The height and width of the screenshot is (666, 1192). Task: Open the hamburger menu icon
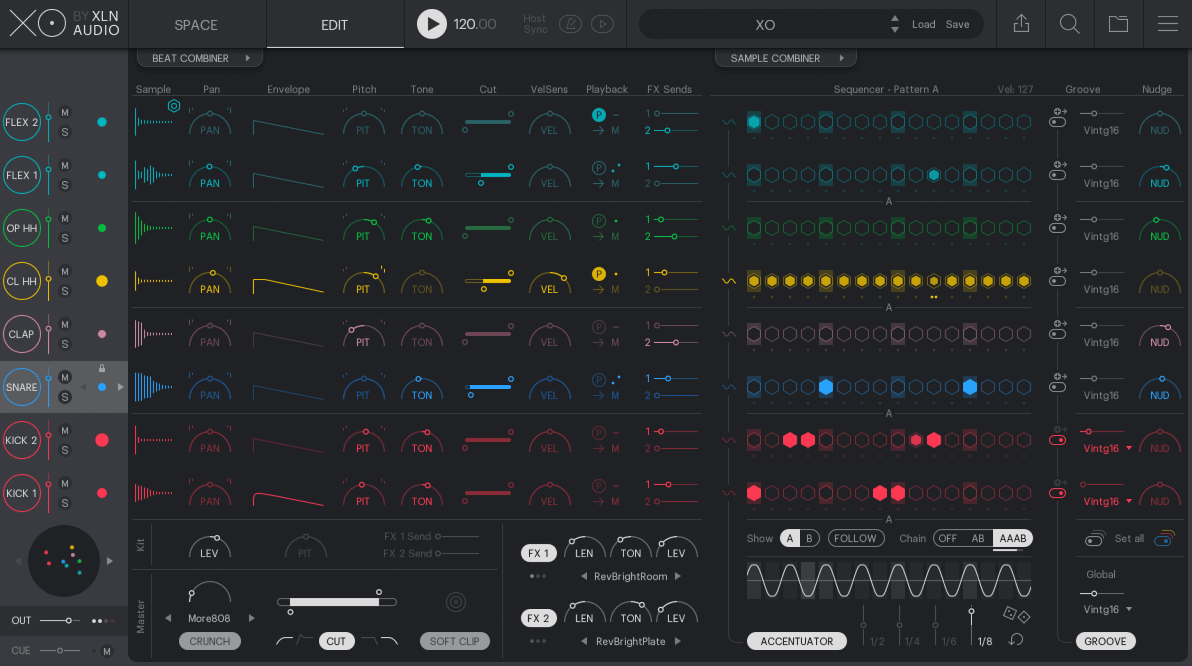[x=1167, y=24]
